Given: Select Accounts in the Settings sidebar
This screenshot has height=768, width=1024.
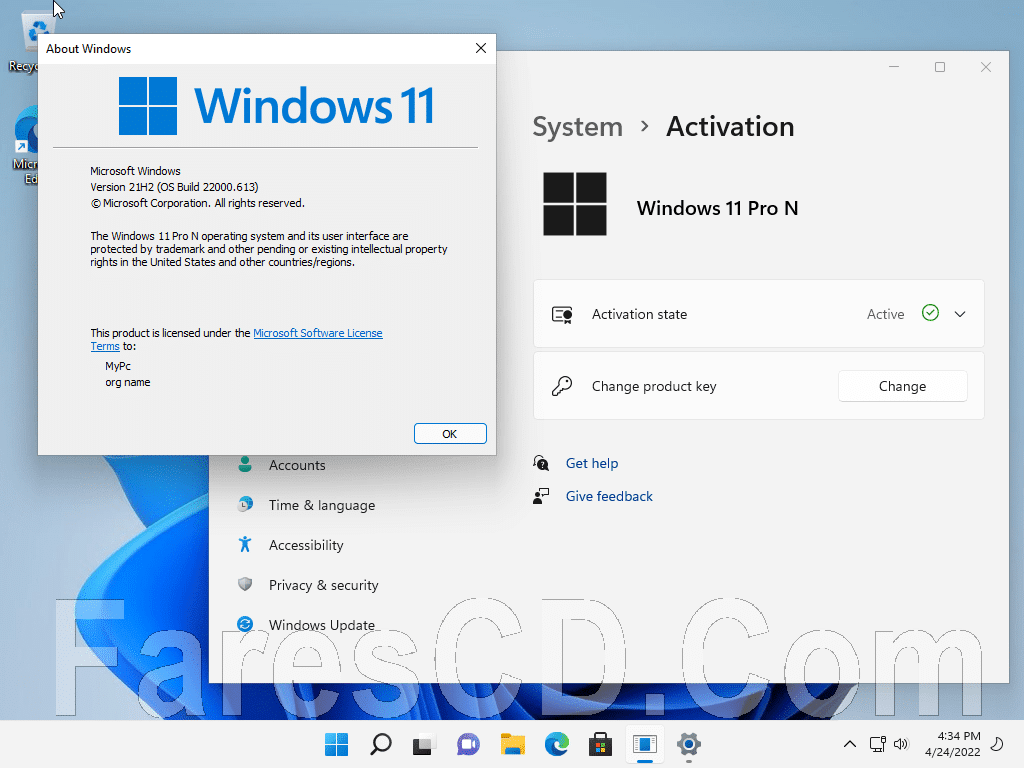Looking at the screenshot, I should click(297, 465).
